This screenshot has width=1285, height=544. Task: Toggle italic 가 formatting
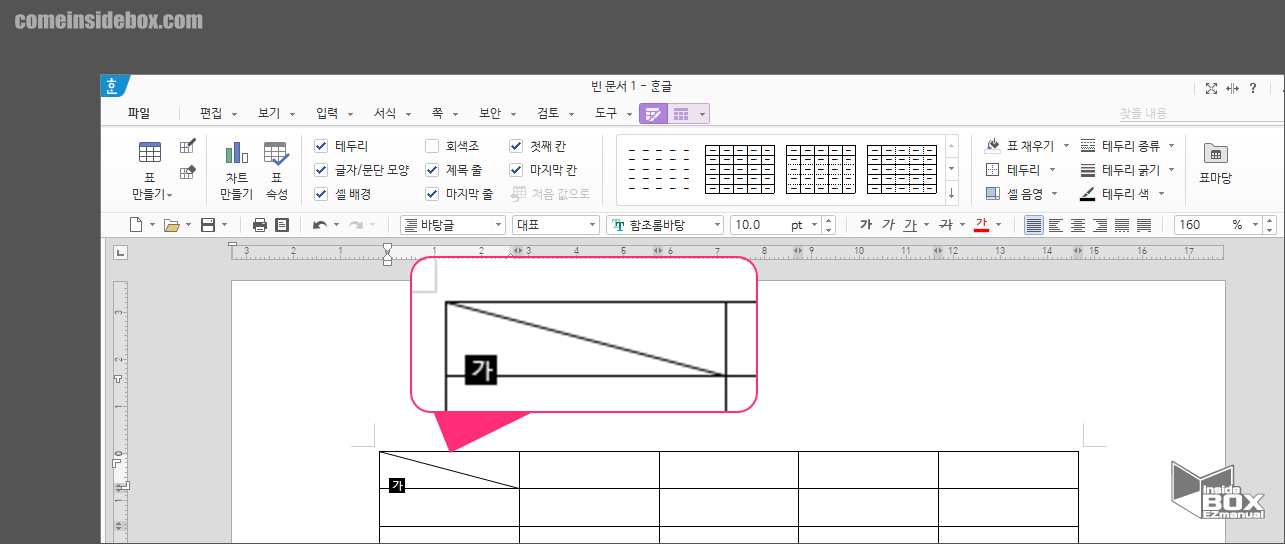(888, 225)
